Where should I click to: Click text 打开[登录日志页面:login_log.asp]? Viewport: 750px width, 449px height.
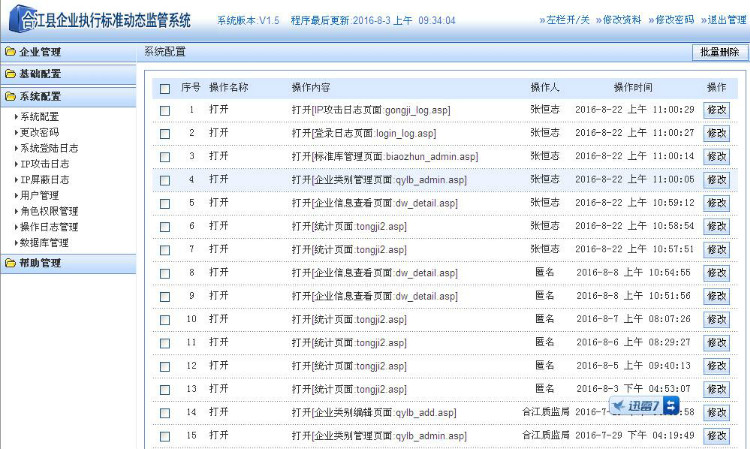(364, 133)
